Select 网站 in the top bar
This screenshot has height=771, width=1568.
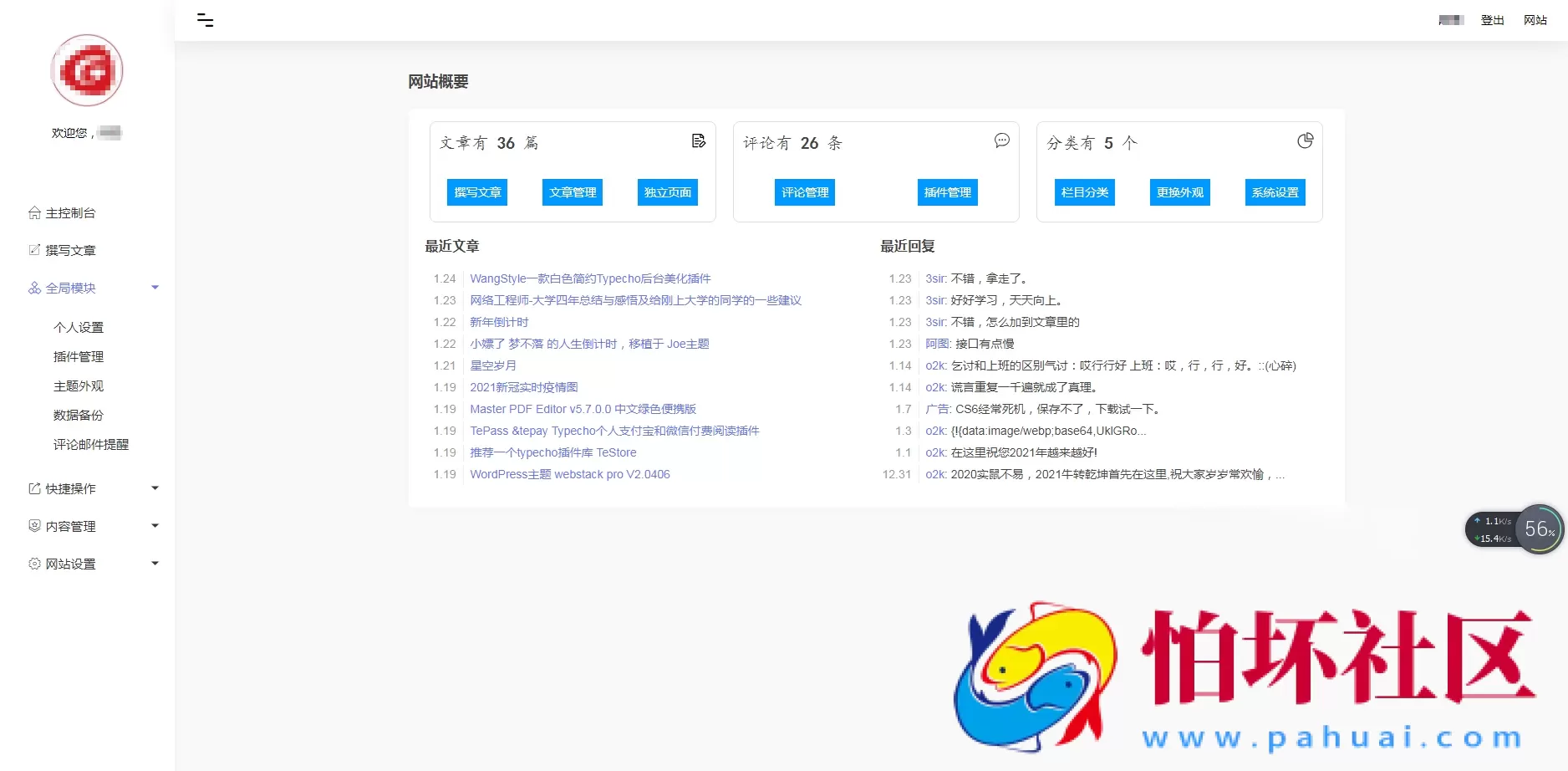click(1535, 19)
